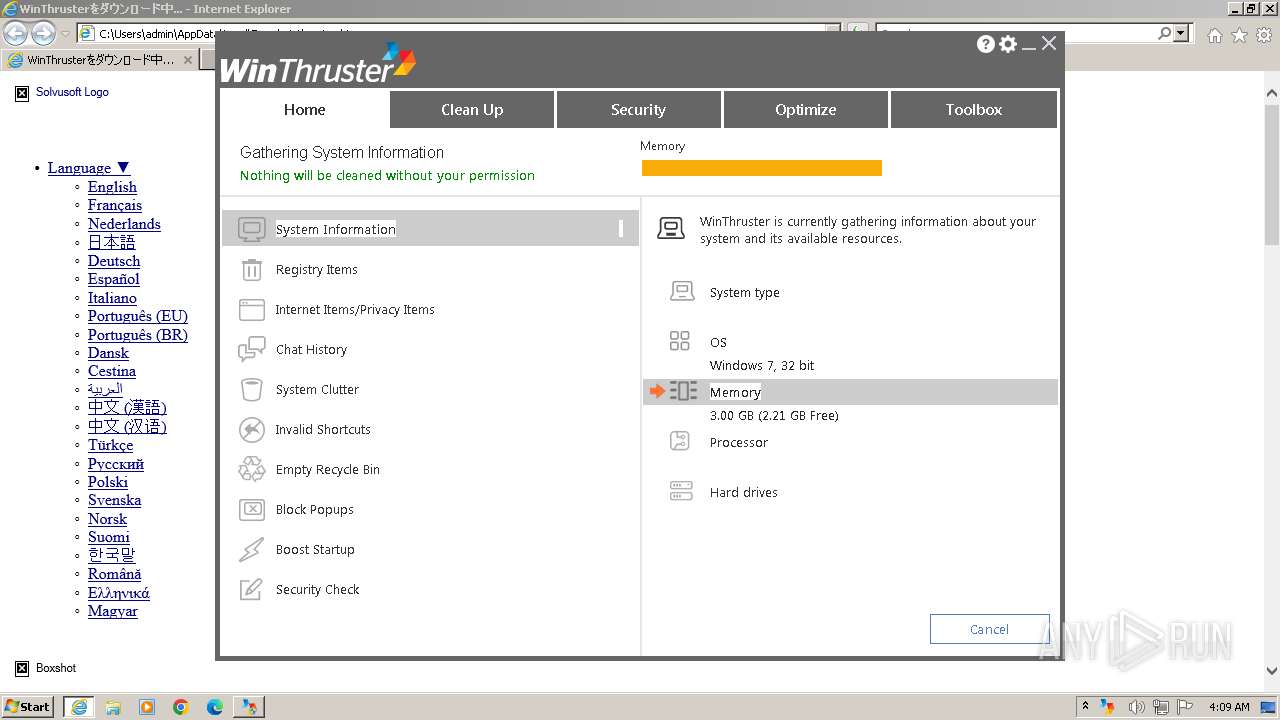Viewport: 1280px width, 720px height.
Task: Click the Chat History speech bubbles icon
Action: 252,349
